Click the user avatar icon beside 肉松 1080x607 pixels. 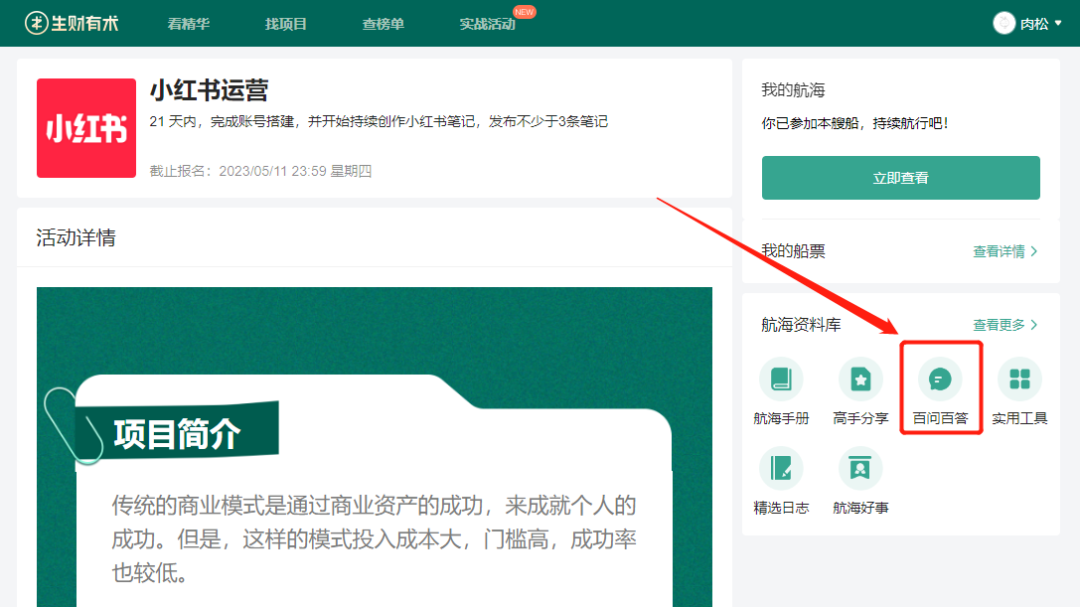[x=1004, y=23]
